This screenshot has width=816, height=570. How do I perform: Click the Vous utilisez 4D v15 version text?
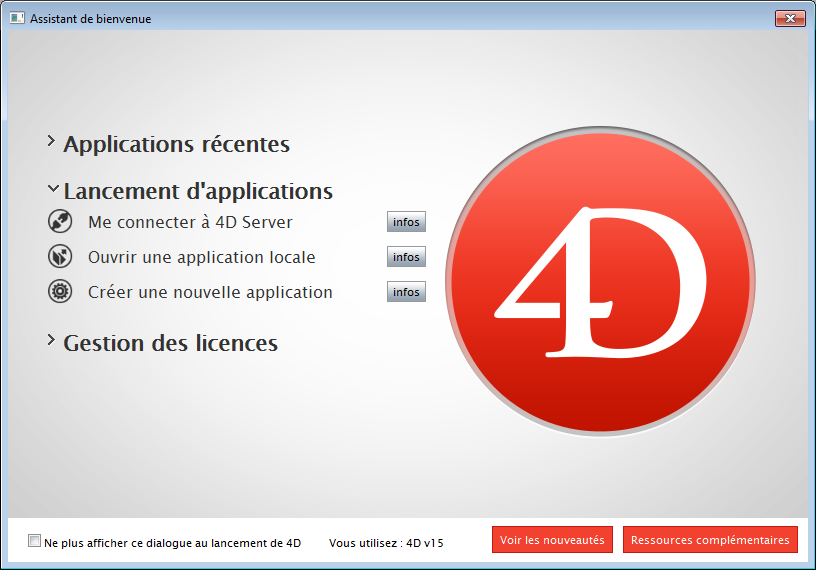(386, 542)
